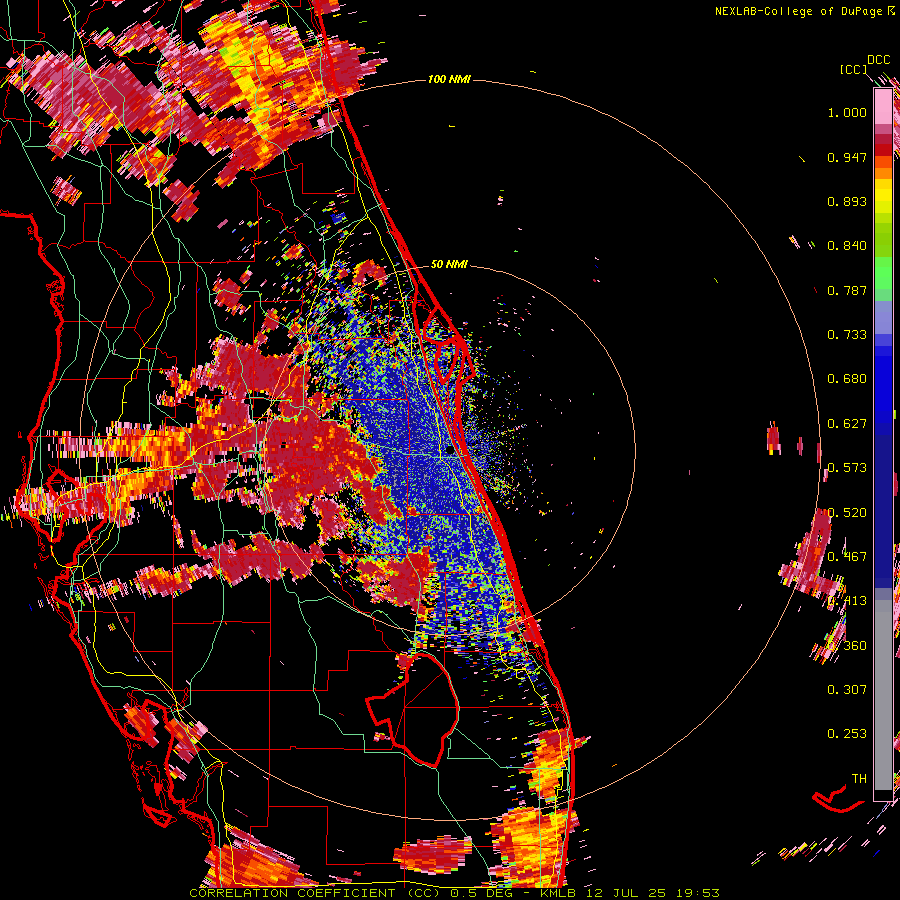
Task: Click the KMLB station identifier
Action: point(560,893)
